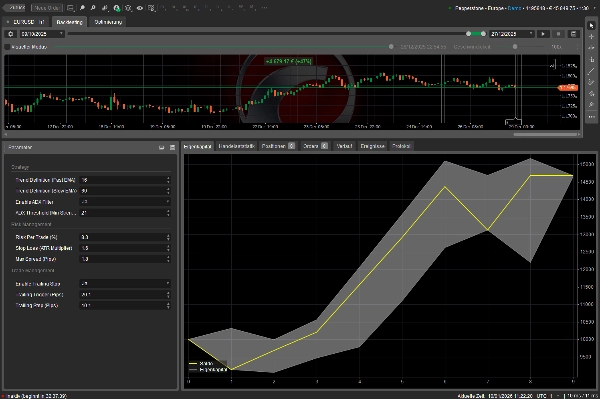600x399 pixels.
Task: Click the back arrow button at top left
Action: click(15, 8)
